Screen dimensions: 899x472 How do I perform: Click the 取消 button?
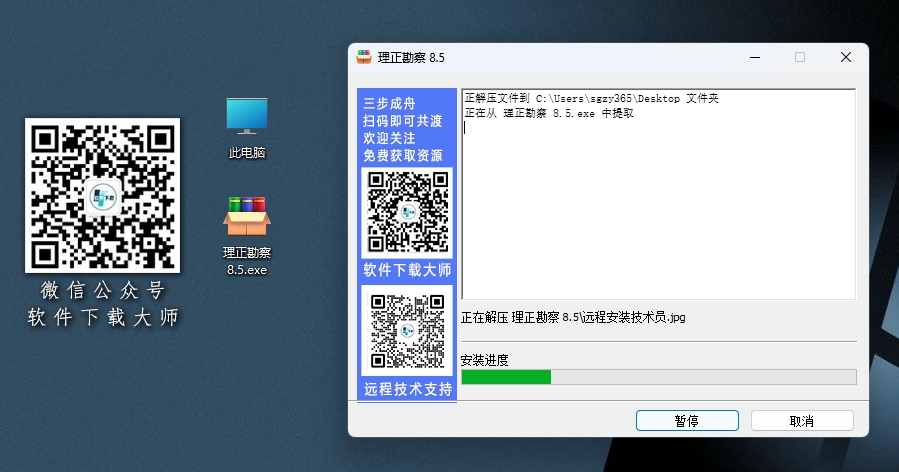point(802,420)
